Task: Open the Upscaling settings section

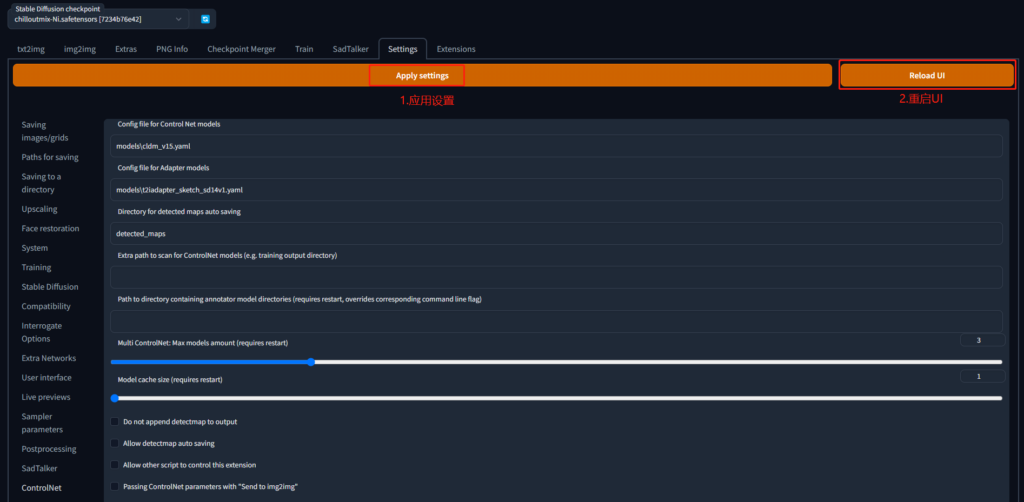Action: [39, 209]
